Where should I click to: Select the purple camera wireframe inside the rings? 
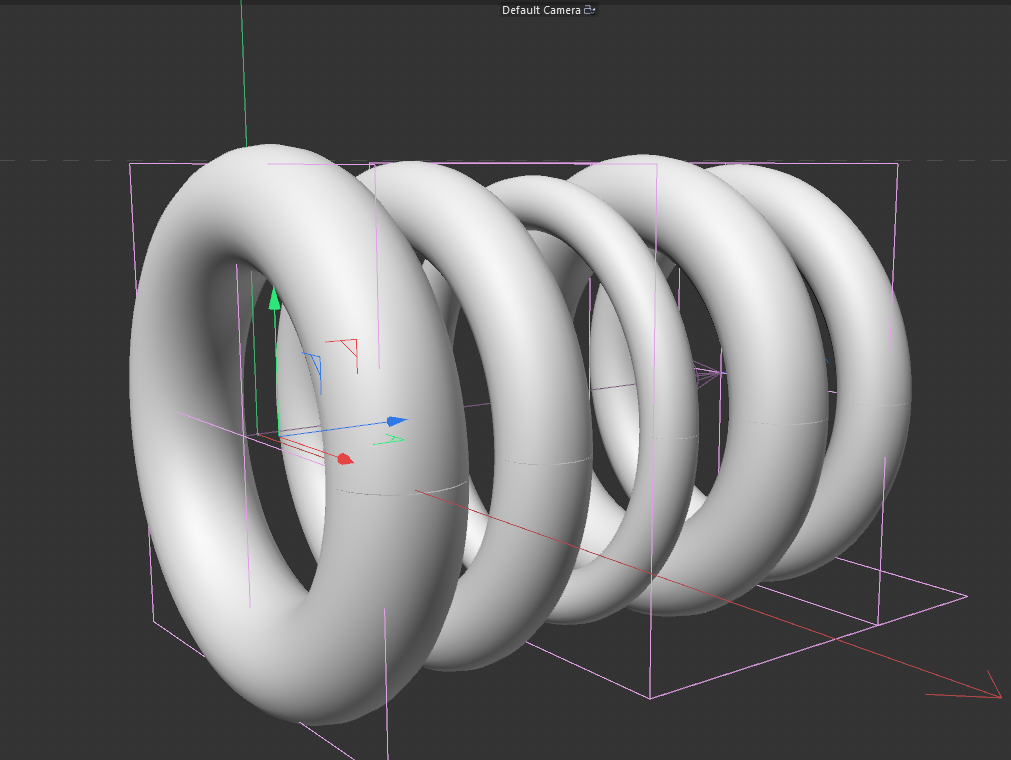point(707,373)
